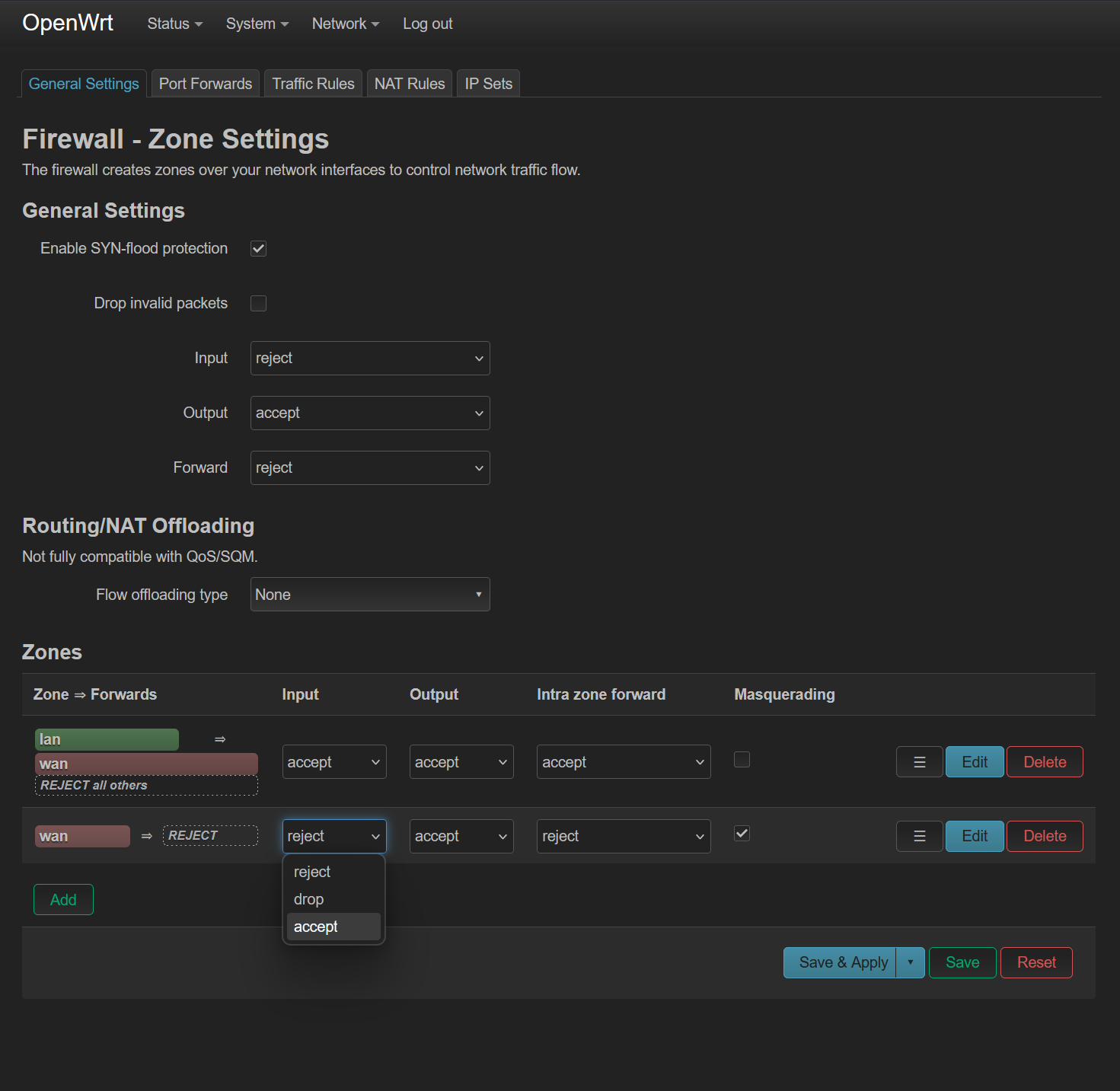Click the OpenWrt brand logo link
This screenshot has height=1091, width=1120.
pyautogui.click(x=68, y=23)
